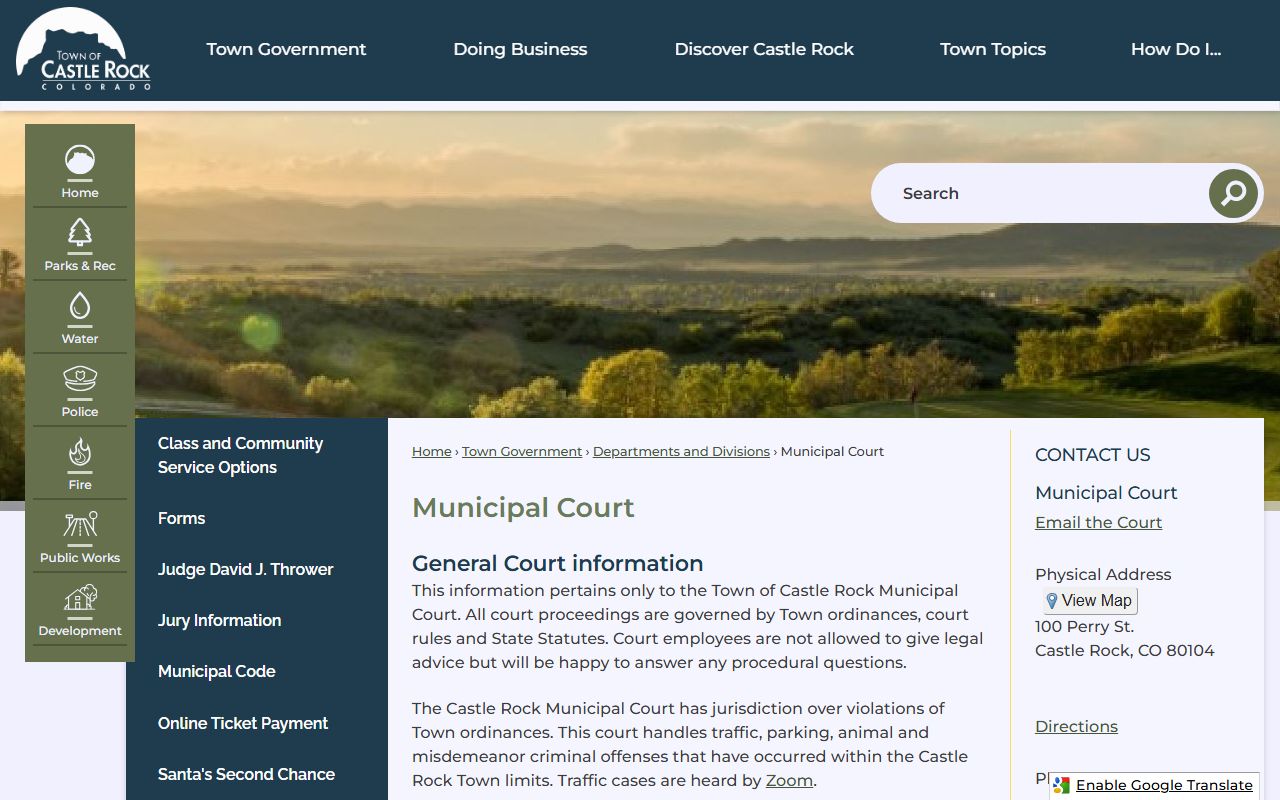Click the Town of Castle Rock logo

click(x=83, y=50)
